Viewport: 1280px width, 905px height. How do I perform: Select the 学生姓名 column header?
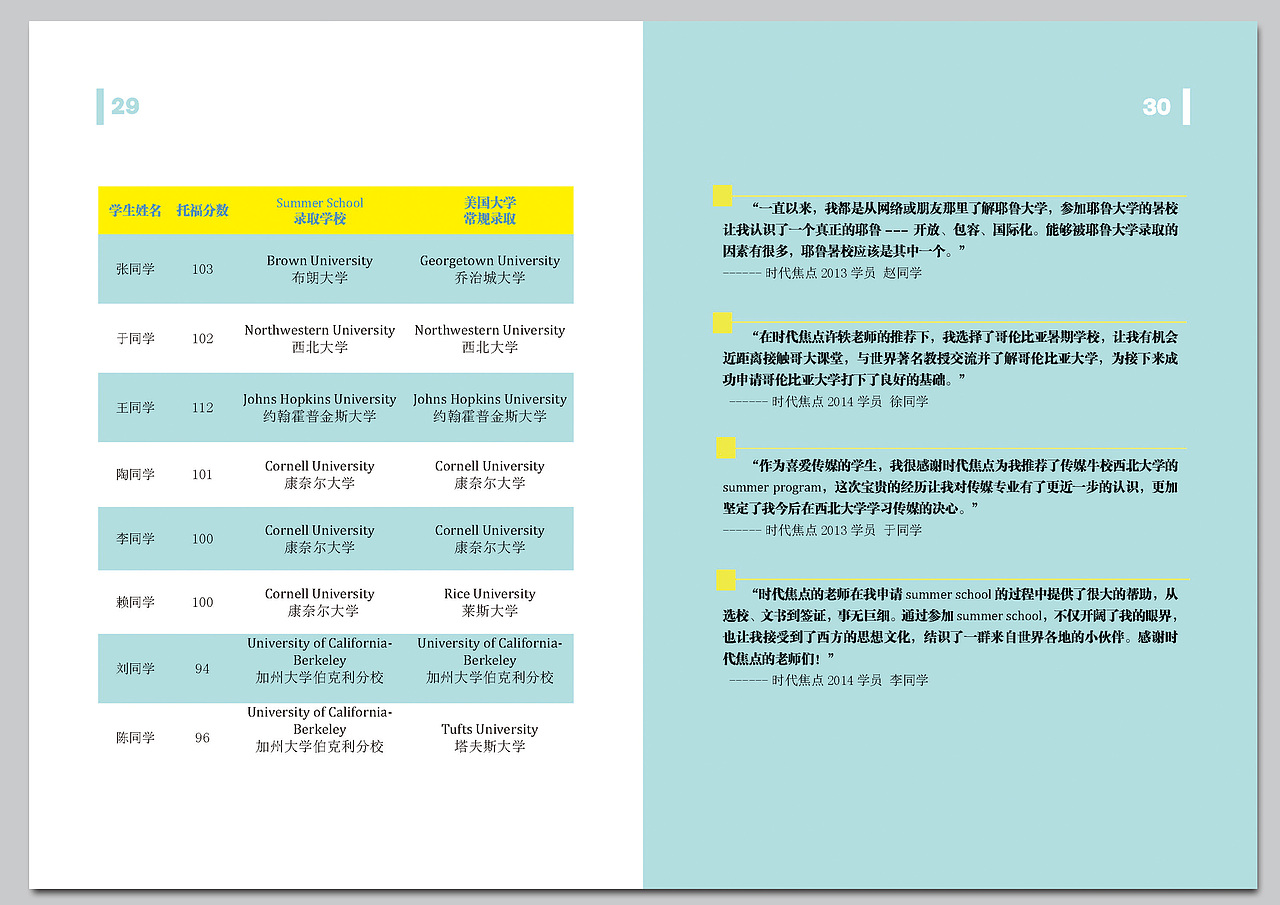[x=135, y=210]
